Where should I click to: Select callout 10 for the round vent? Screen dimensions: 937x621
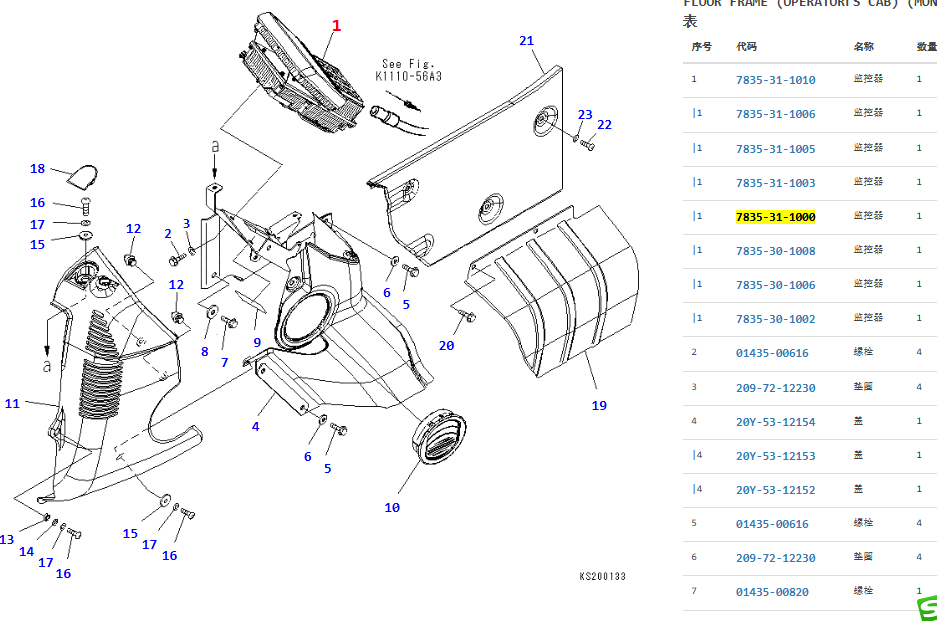point(392,507)
